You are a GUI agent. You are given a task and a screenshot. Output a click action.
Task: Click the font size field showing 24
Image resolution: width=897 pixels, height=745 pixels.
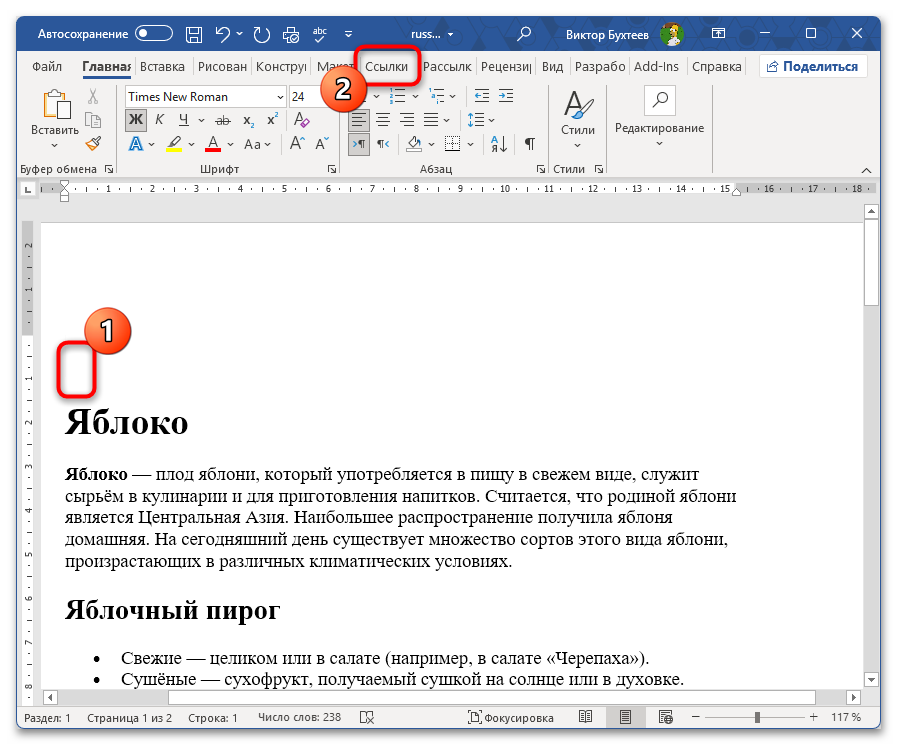tap(303, 97)
